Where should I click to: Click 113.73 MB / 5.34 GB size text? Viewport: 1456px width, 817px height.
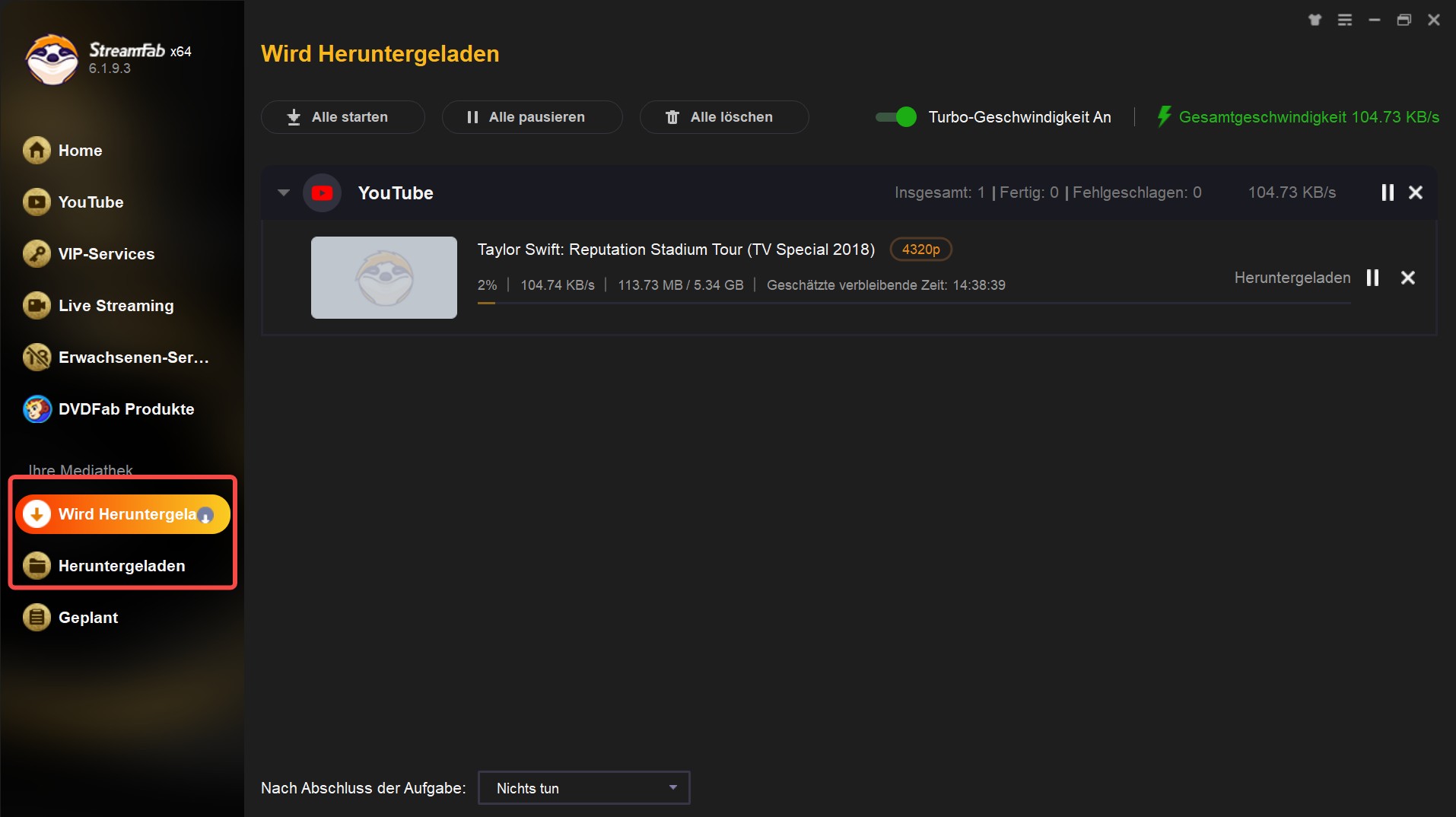click(x=681, y=285)
